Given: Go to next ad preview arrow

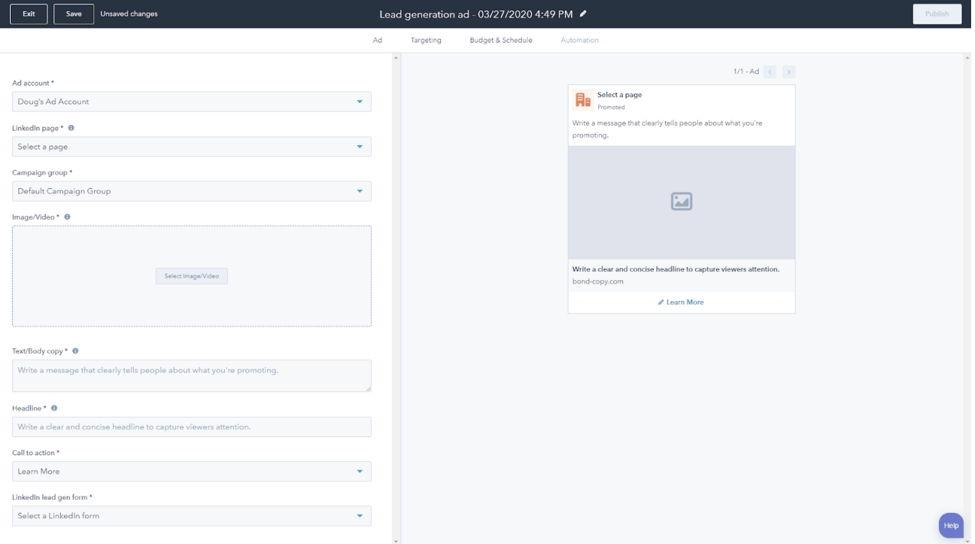Looking at the screenshot, I should click(788, 72).
